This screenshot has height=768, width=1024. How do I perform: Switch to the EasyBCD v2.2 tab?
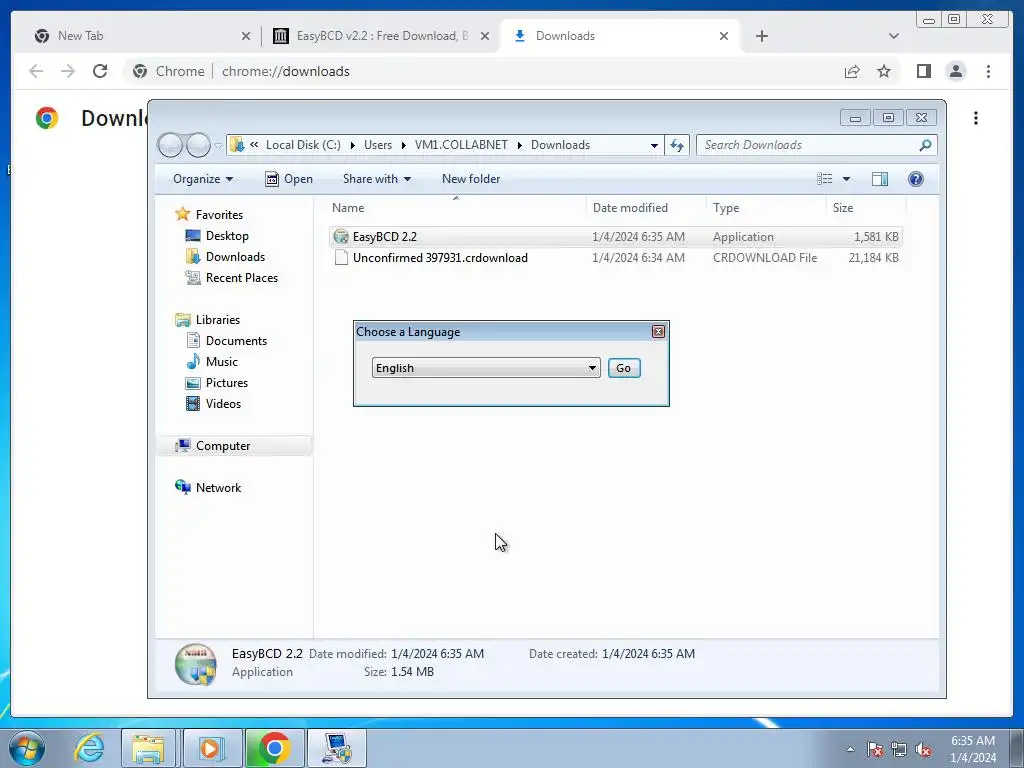(382, 36)
